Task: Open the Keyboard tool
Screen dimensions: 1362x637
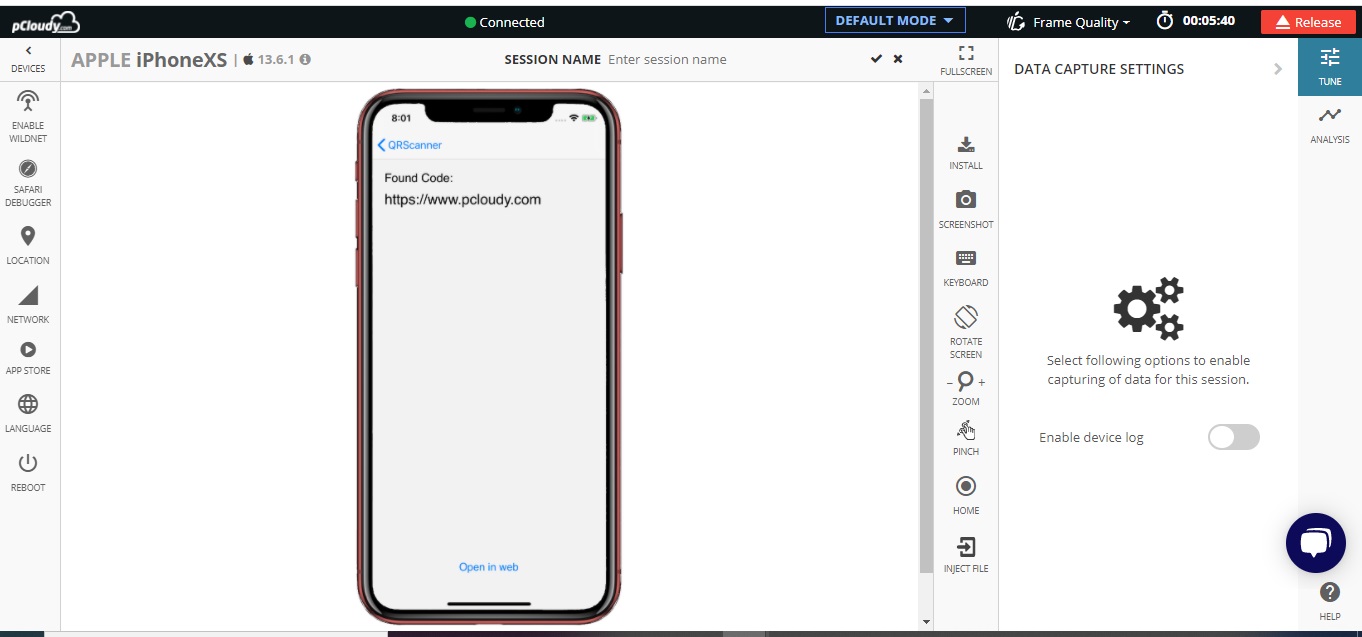Action: pyautogui.click(x=966, y=269)
